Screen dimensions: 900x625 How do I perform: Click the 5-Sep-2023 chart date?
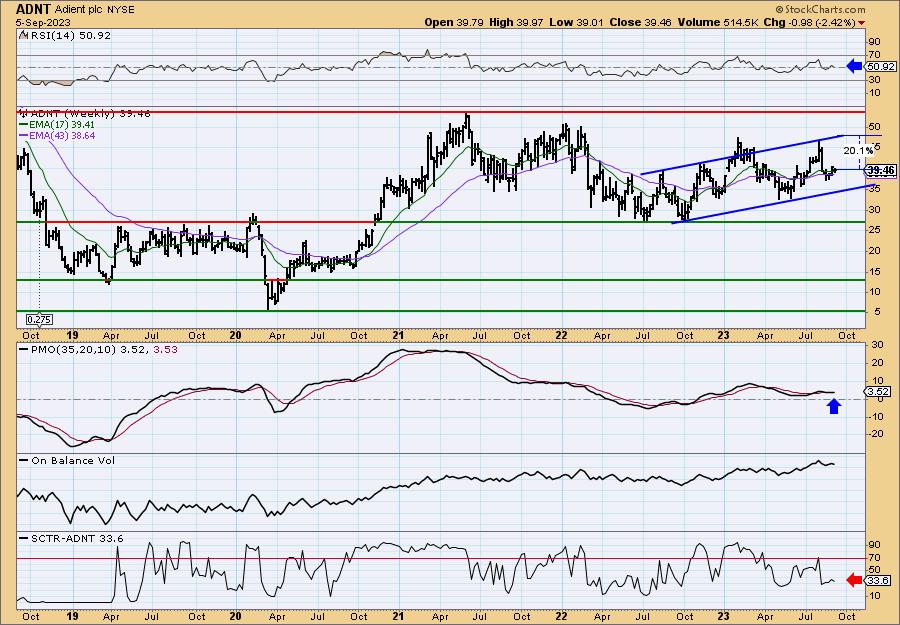[x=44, y=22]
